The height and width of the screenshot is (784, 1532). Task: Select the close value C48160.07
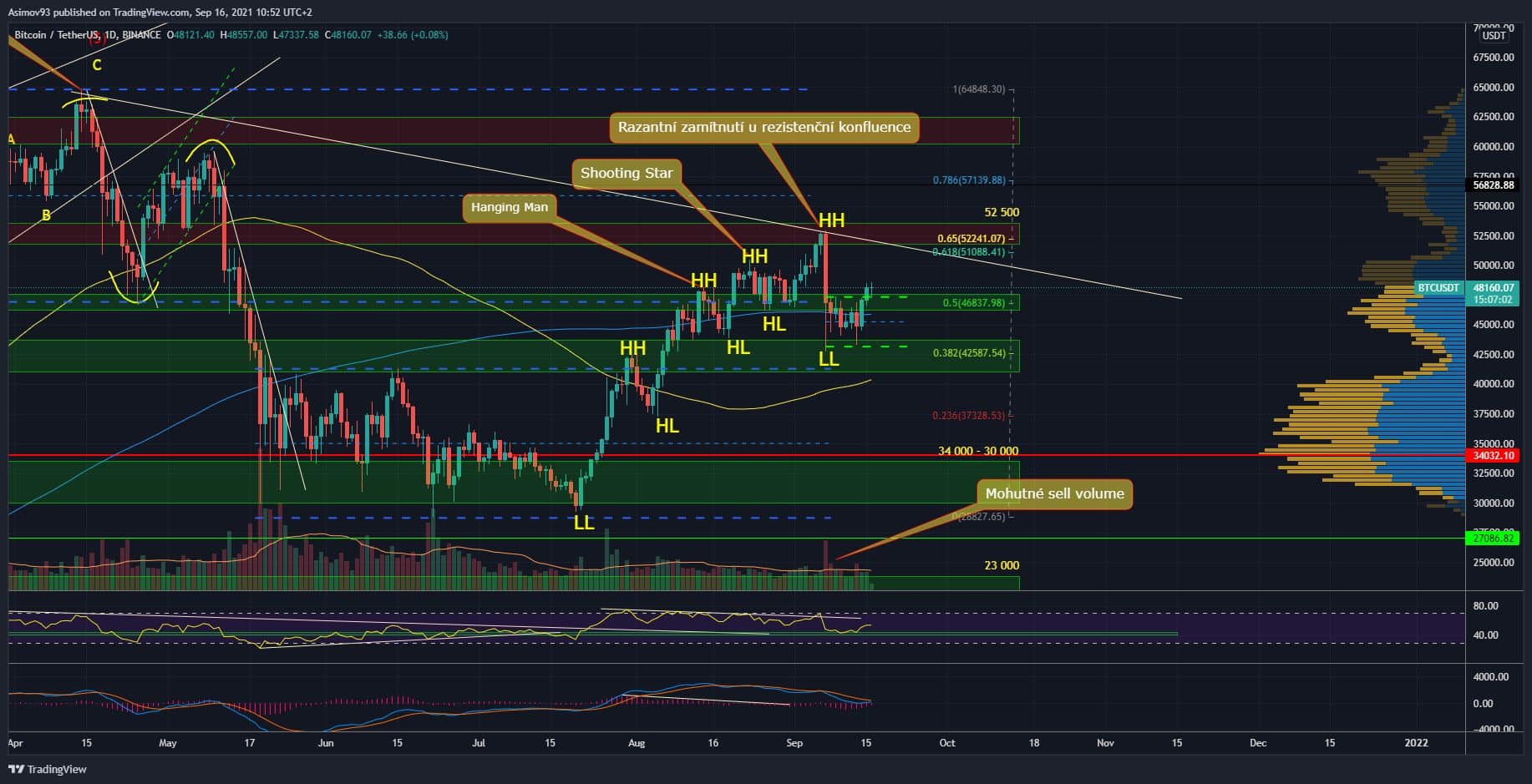tap(347, 35)
